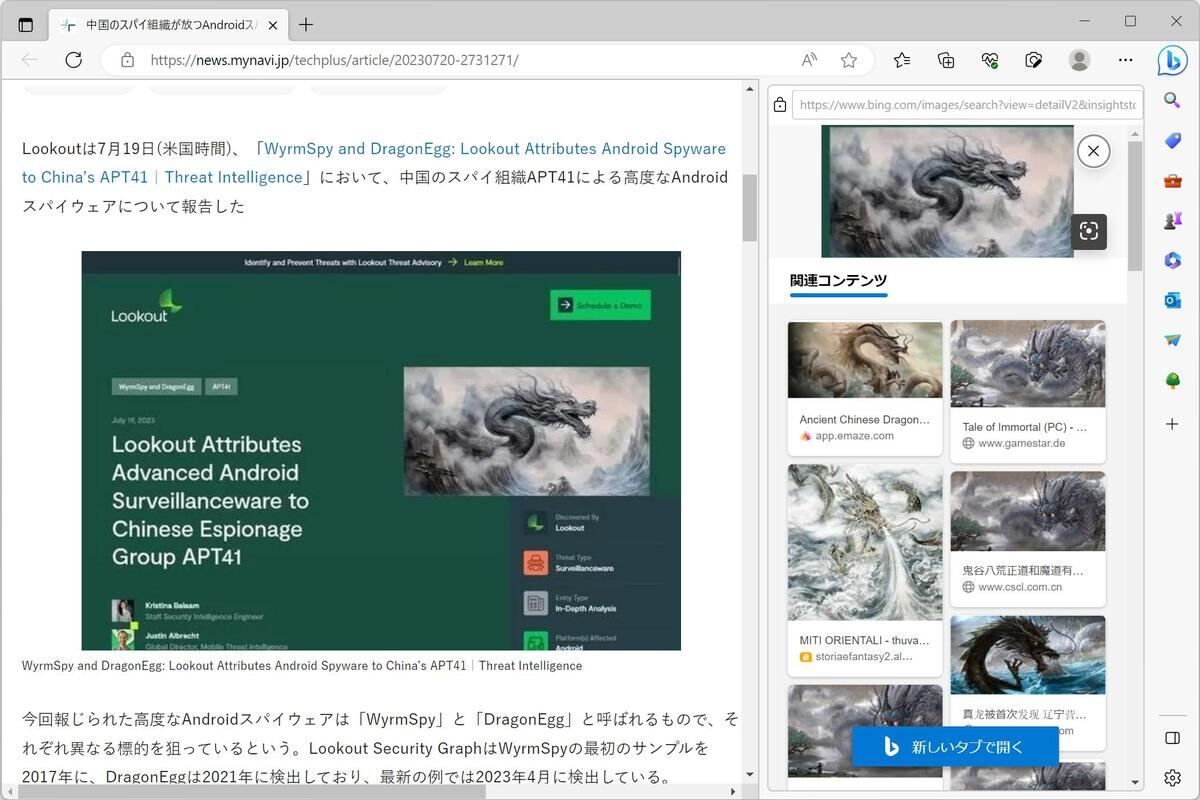This screenshot has height=800, width=1200.
Task: Select the 関連コンテンツ tab
Action: pyautogui.click(x=838, y=281)
